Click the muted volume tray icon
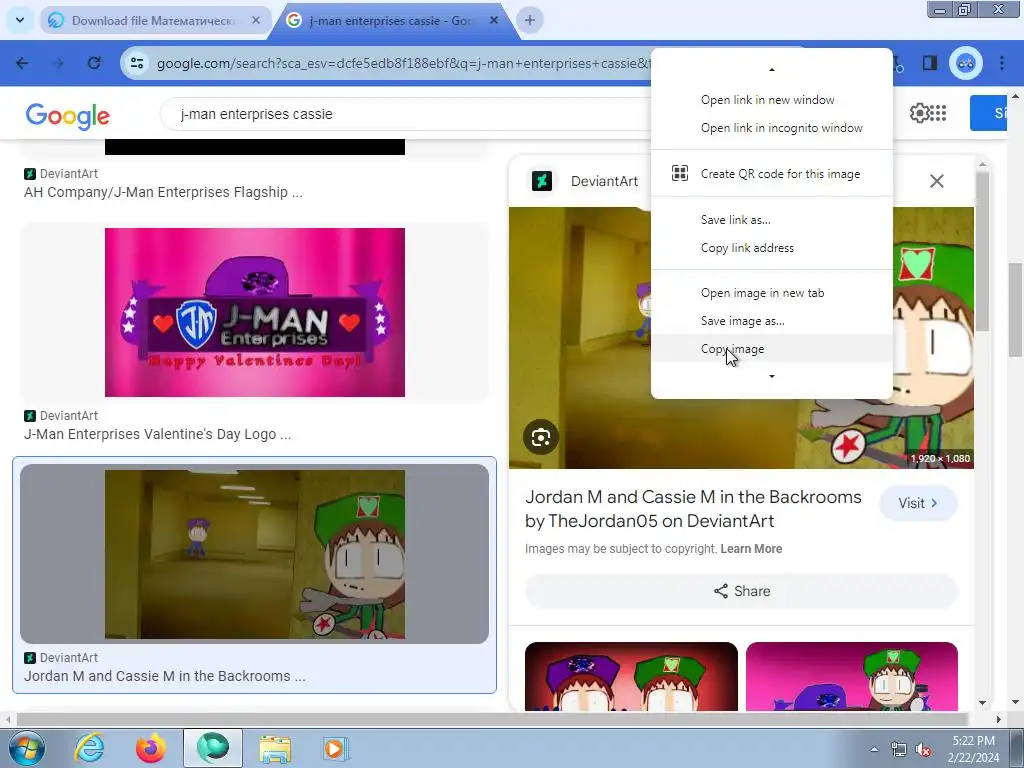This screenshot has width=1024, height=768. pyautogui.click(x=923, y=750)
